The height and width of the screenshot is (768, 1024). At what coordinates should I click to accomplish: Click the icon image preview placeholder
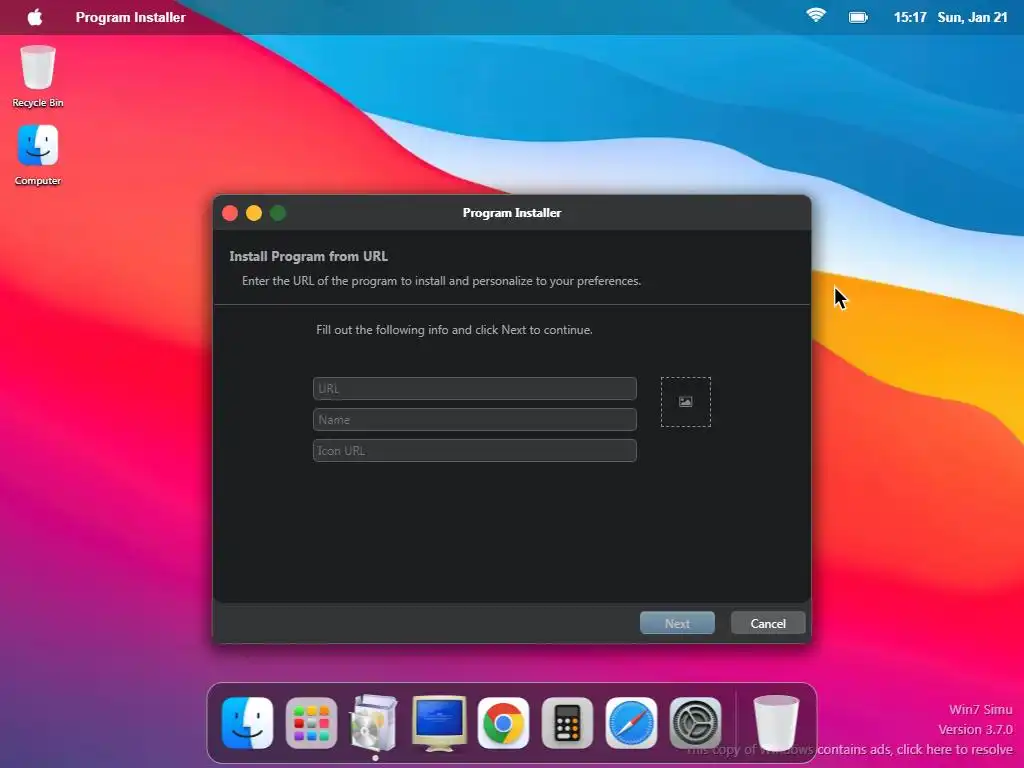pos(685,402)
